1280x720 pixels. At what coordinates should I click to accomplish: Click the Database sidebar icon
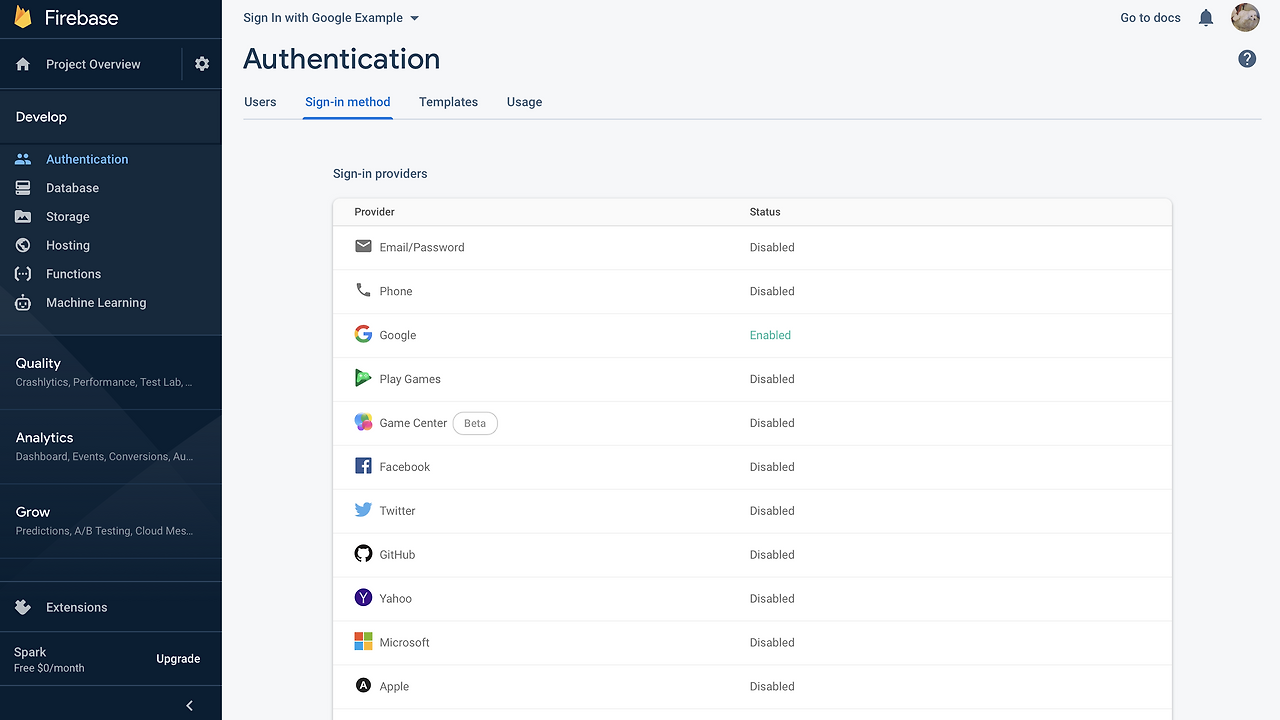[x=23, y=188]
